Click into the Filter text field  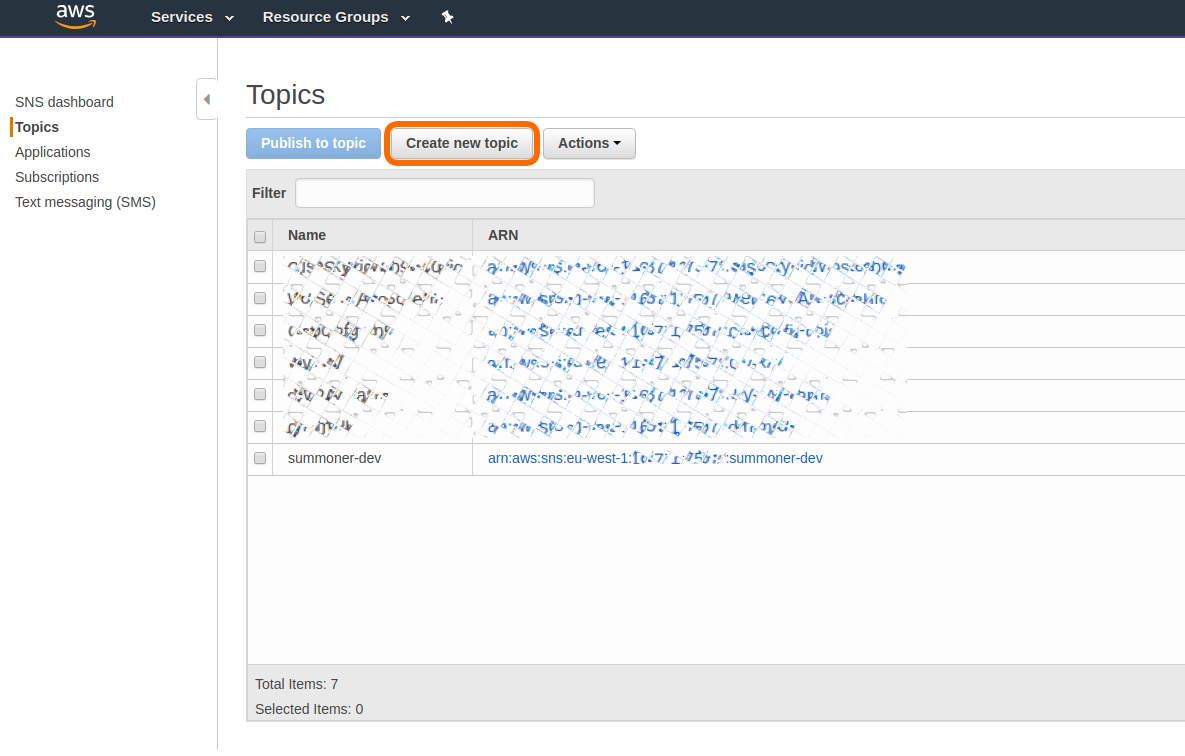[x=444, y=193]
